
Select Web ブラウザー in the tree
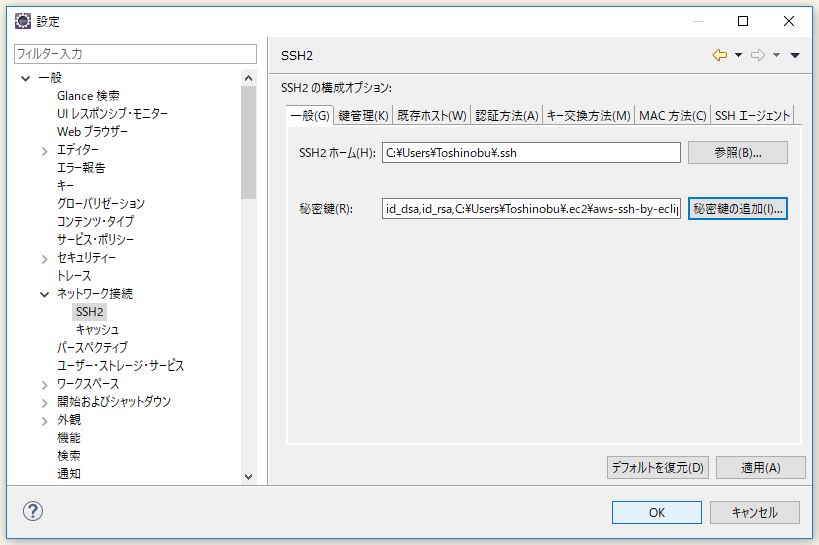click(92, 132)
